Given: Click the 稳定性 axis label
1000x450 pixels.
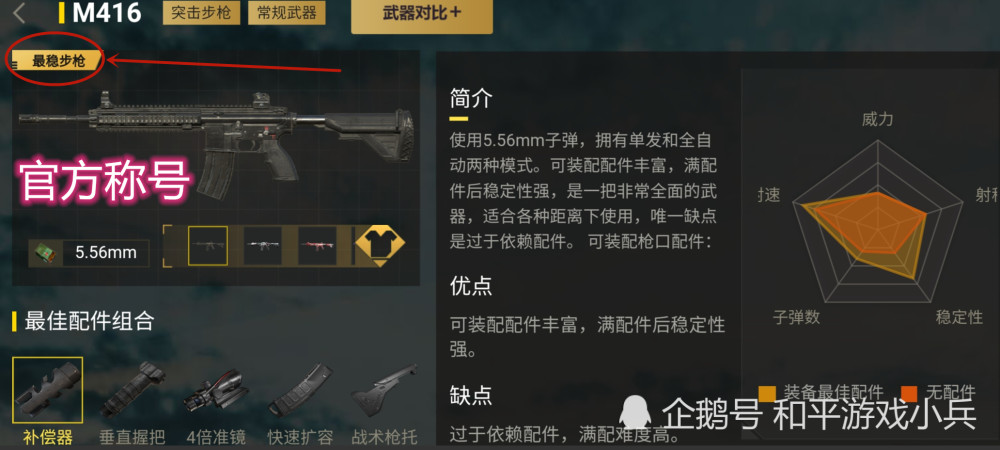Looking at the screenshot, I should coord(959,317).
